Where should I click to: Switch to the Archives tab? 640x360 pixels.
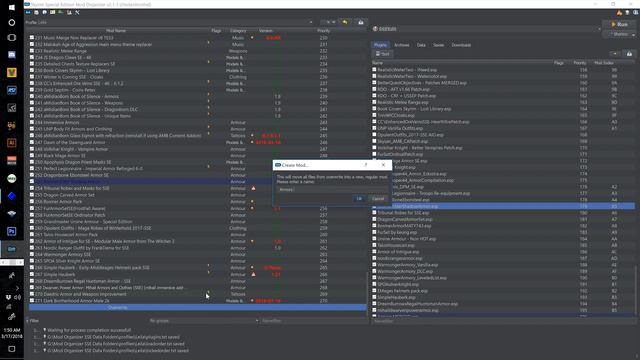click(402, 45)
